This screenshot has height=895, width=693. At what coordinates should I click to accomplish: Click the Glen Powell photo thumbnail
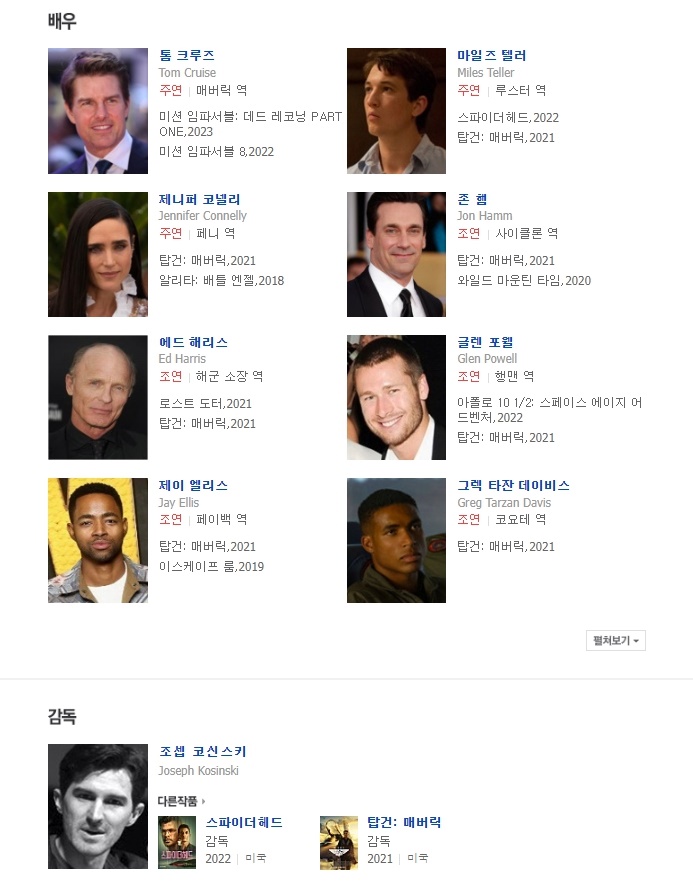pyautogui.click(x=396, y=397)
